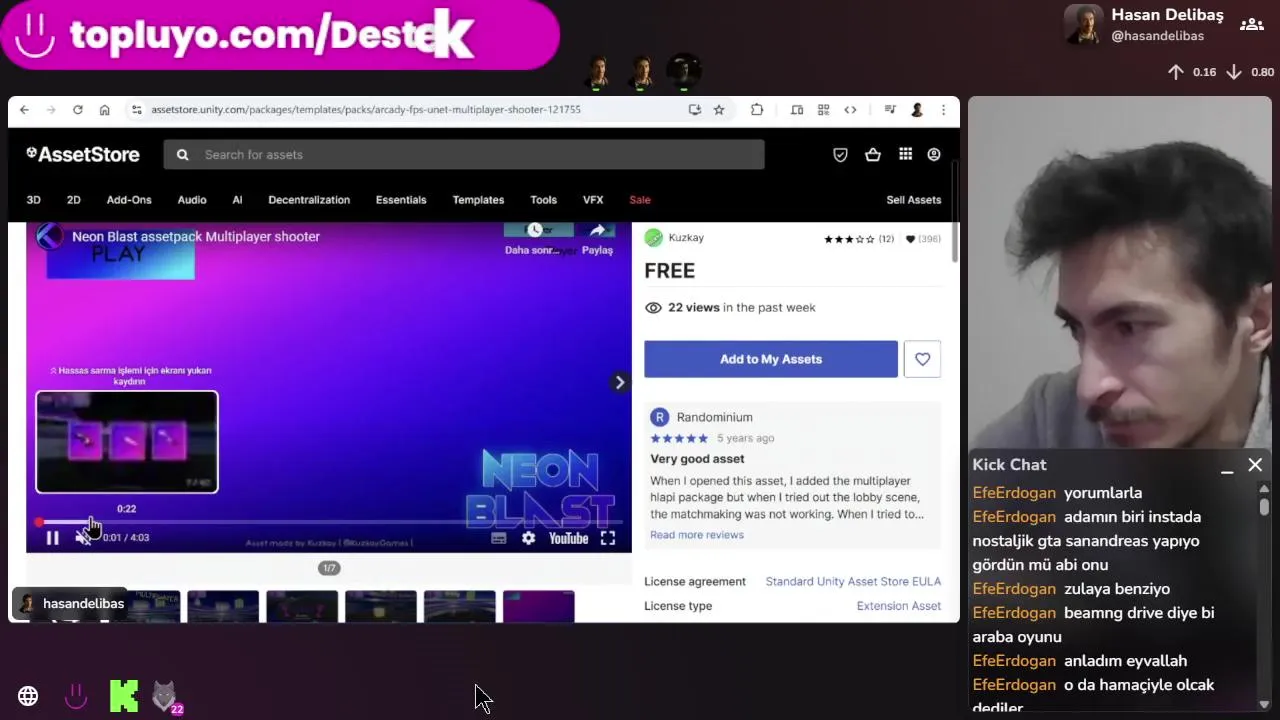Click the Add to My Assets button
Image resolution: width=1280 pixels, height=720 pixels.
coord(771,359)
